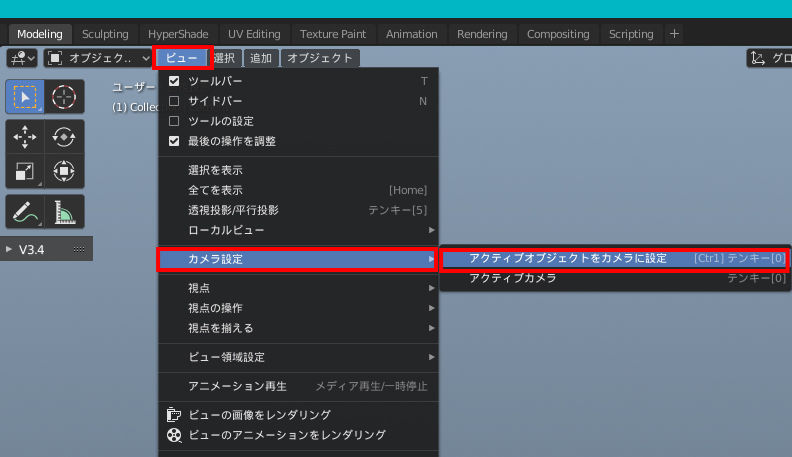Screen dimensions: 792x457
Task: Switch to the Rendering workspace tab
Action: (x=482, y=34)
